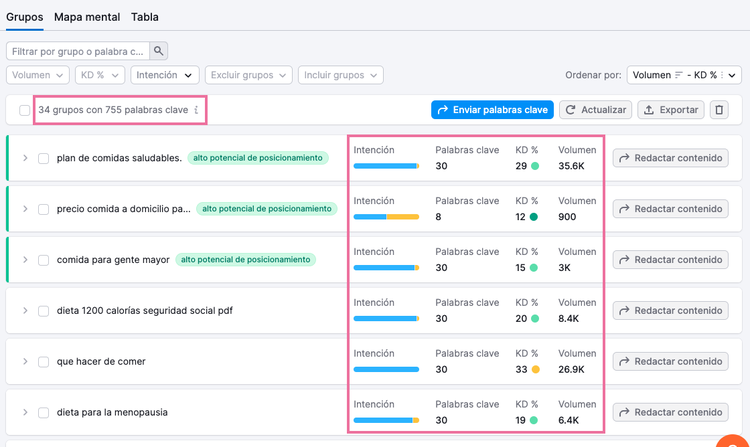Viewport: 750px width, 447px height.
Task: Click intent bar of precio comida a domicilio
Action: point(386,217)
